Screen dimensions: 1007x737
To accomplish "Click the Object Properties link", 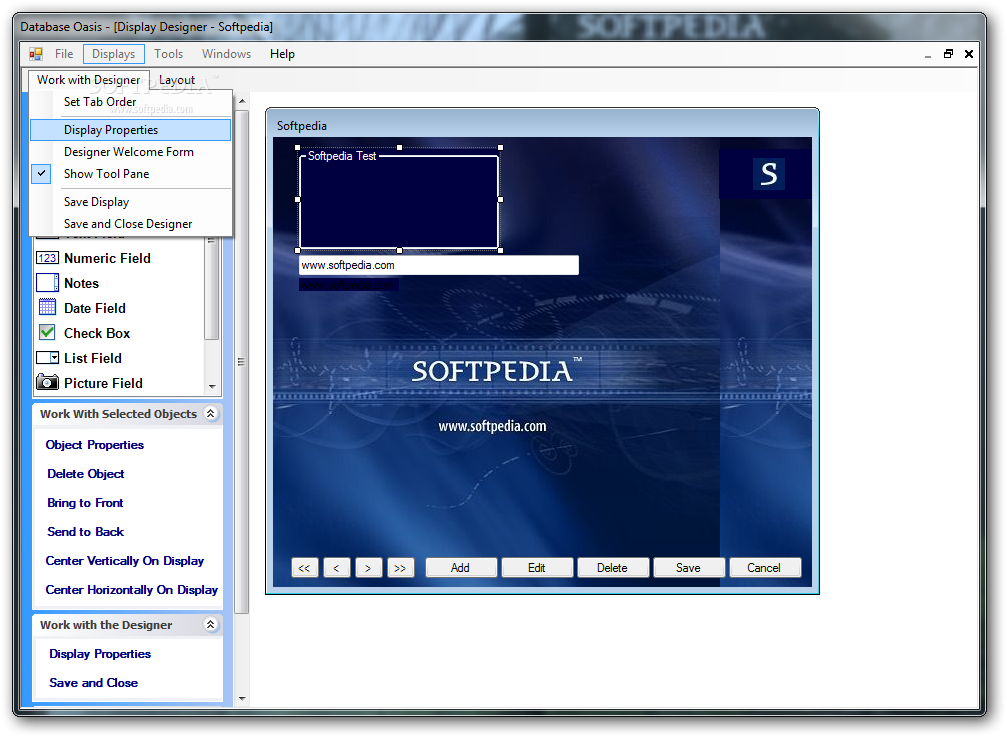I will [94, 445].
